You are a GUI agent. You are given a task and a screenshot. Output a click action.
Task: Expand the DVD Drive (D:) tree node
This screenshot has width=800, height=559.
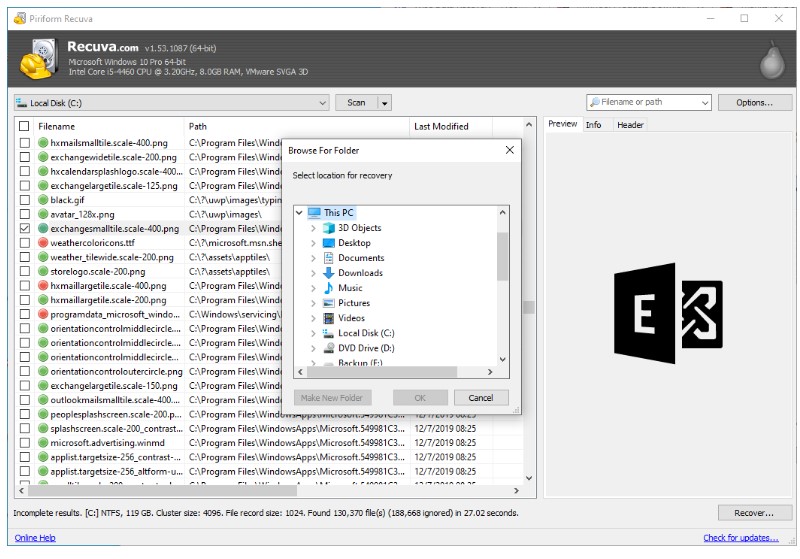coord(313,348)
